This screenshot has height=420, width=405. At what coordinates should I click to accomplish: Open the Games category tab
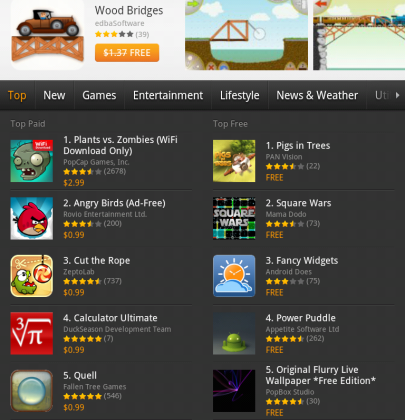[99, 95]
